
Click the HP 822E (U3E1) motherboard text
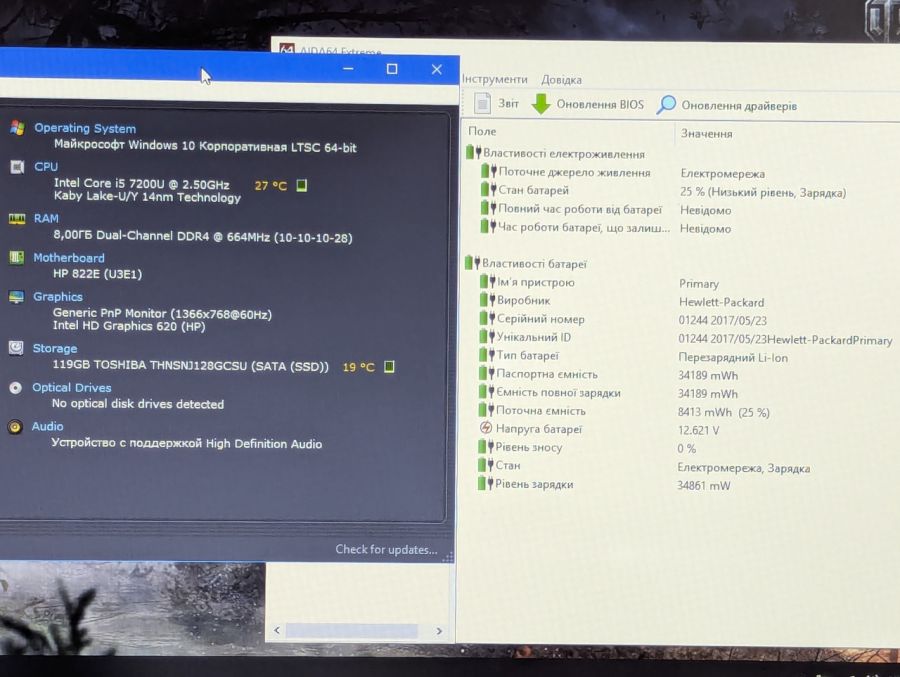[97, 273]
